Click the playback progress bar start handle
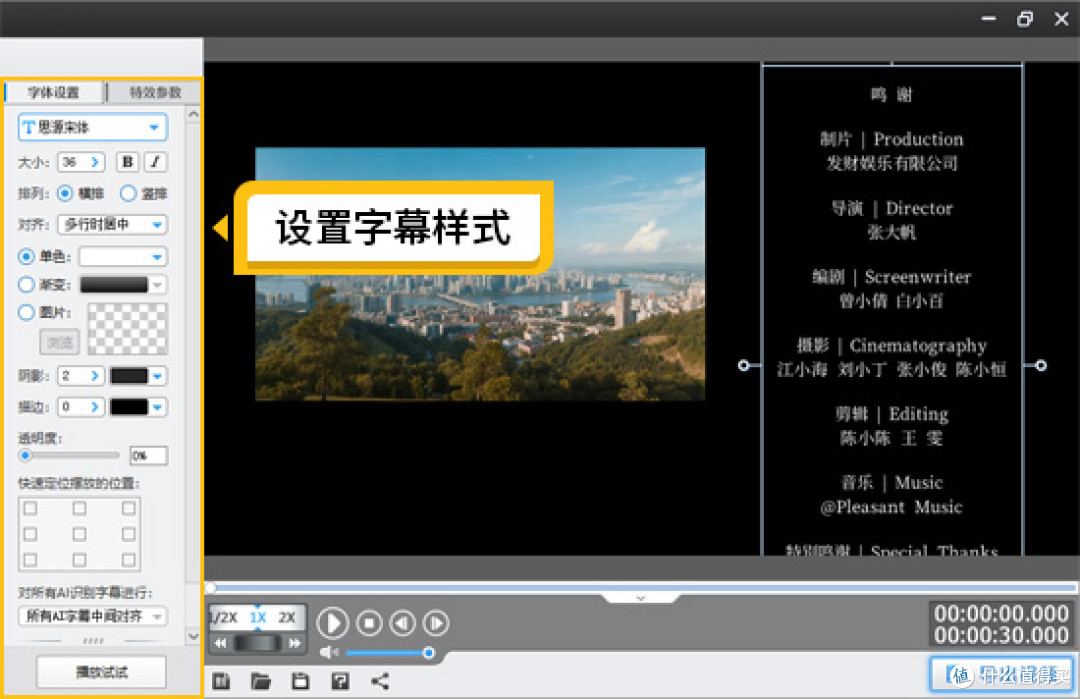 click(x=211, y=587)
